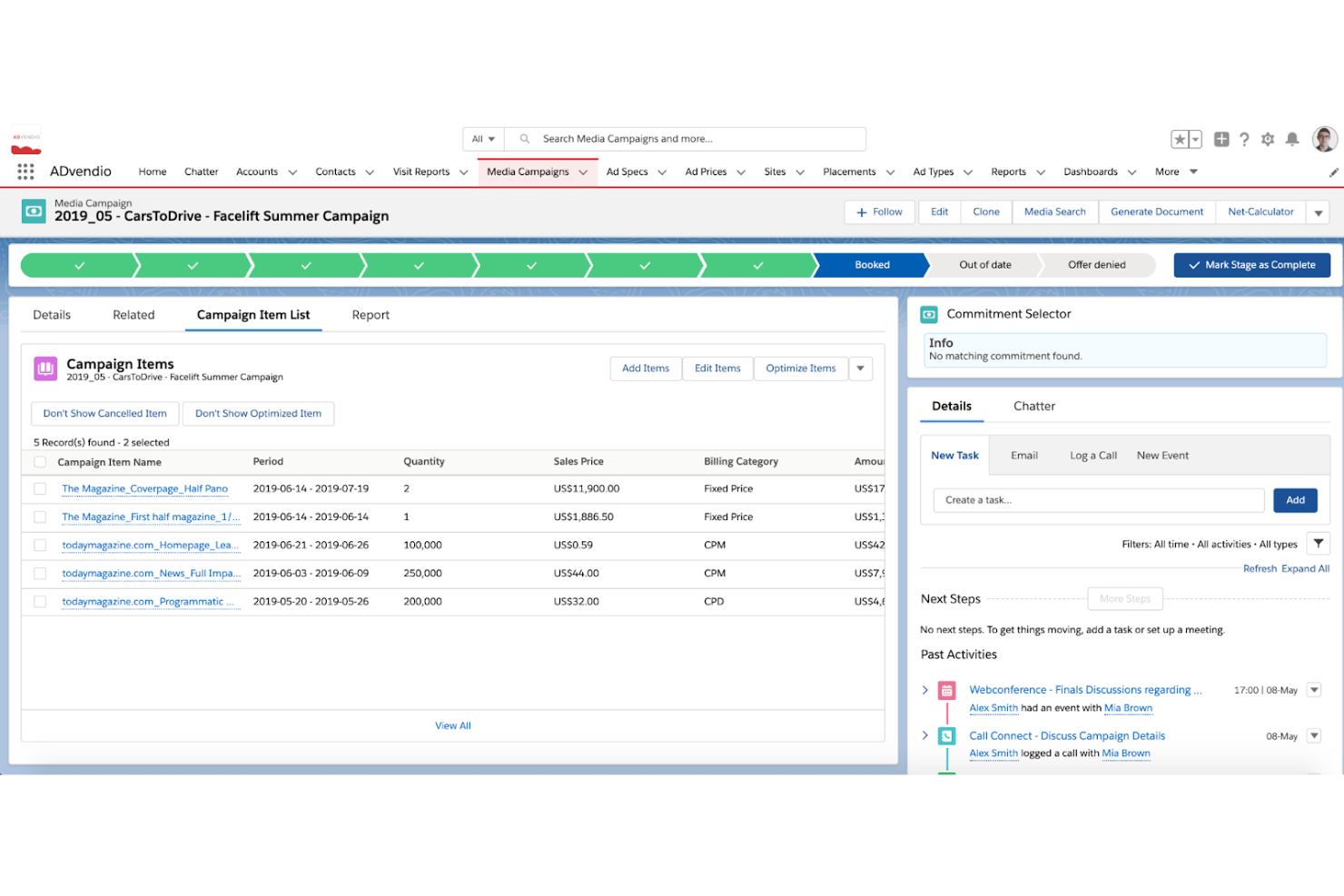This screenshot has height=896, width=1344.
Task: Click the Commitment Selector icon
Action: (x=929, y=314)
